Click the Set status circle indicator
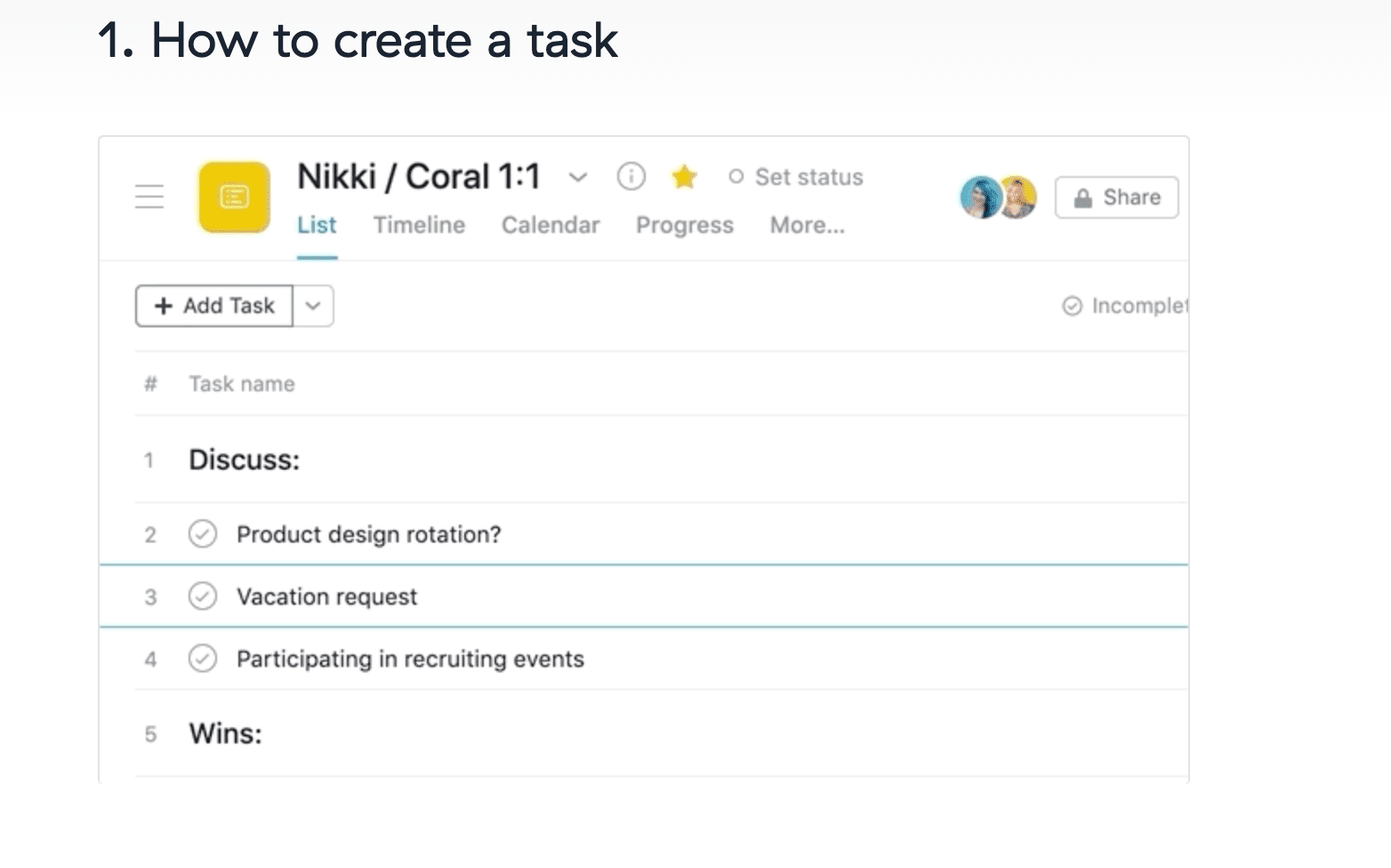The height and width of the screenshot is (868, 1391). click(x=736, y=177)
